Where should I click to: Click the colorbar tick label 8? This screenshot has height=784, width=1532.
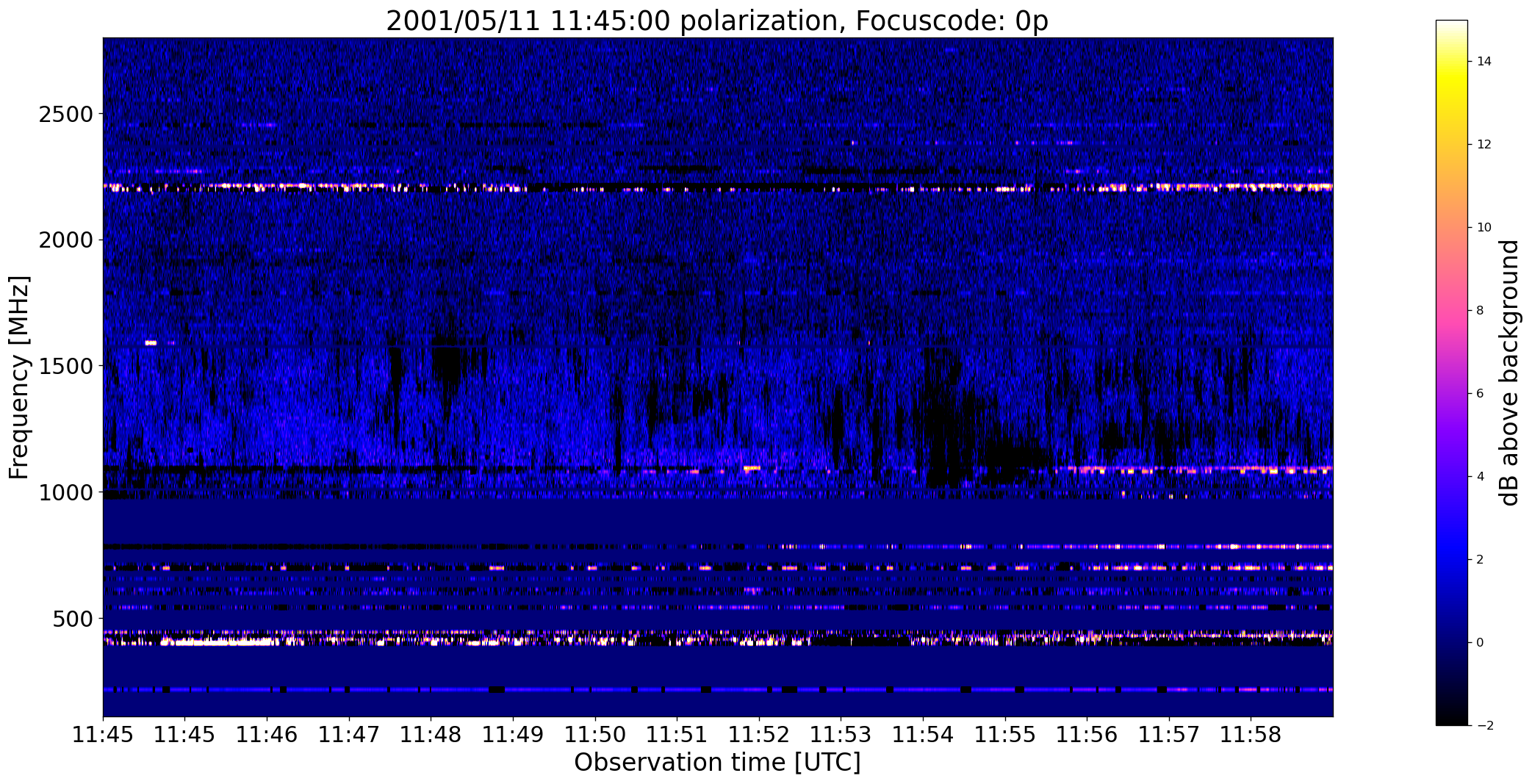(x=1480, y=311)
